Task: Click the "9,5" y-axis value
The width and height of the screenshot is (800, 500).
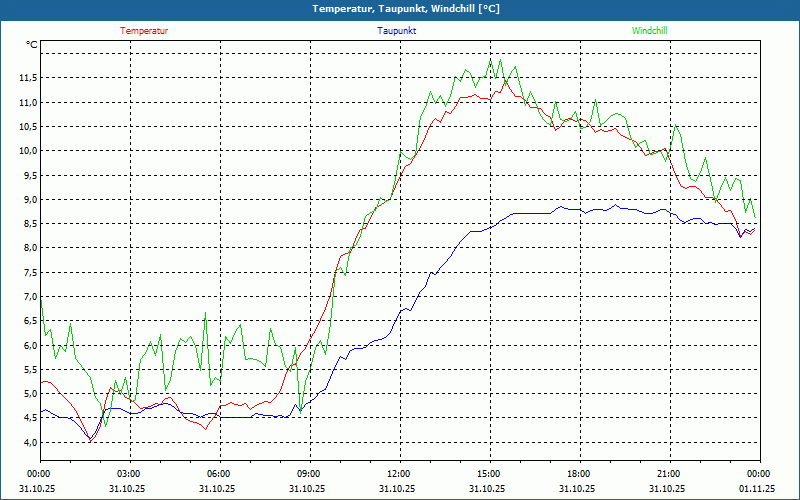Action: (x=30, y=175)
